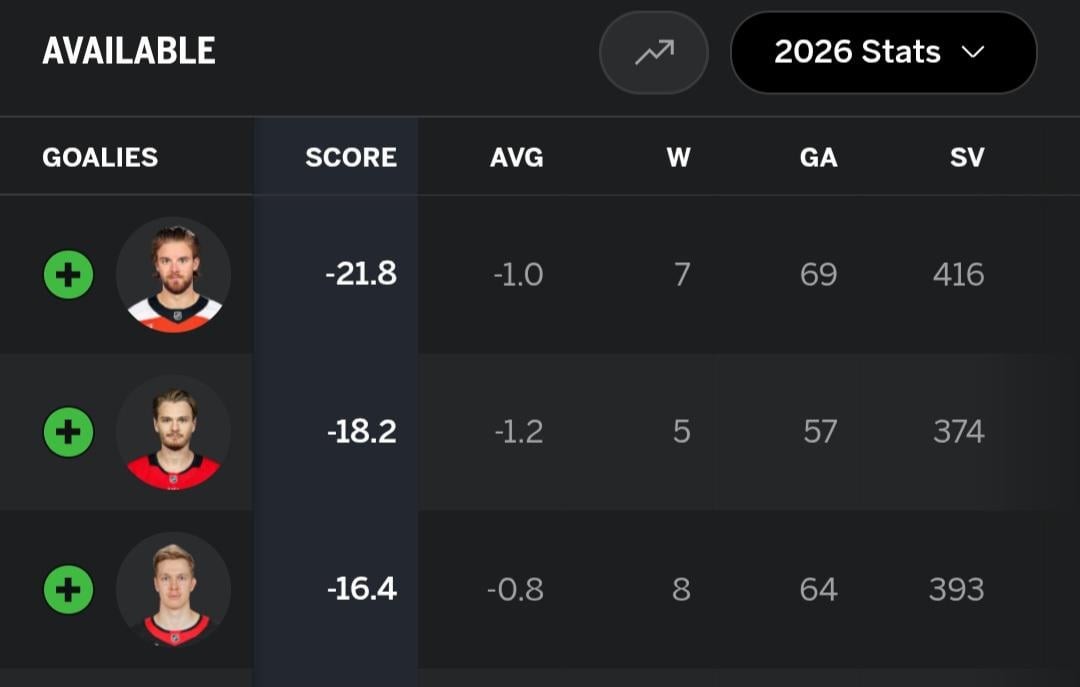
Task: Click the chevron in 2026 Stats
Action: [x=973, y=52]
